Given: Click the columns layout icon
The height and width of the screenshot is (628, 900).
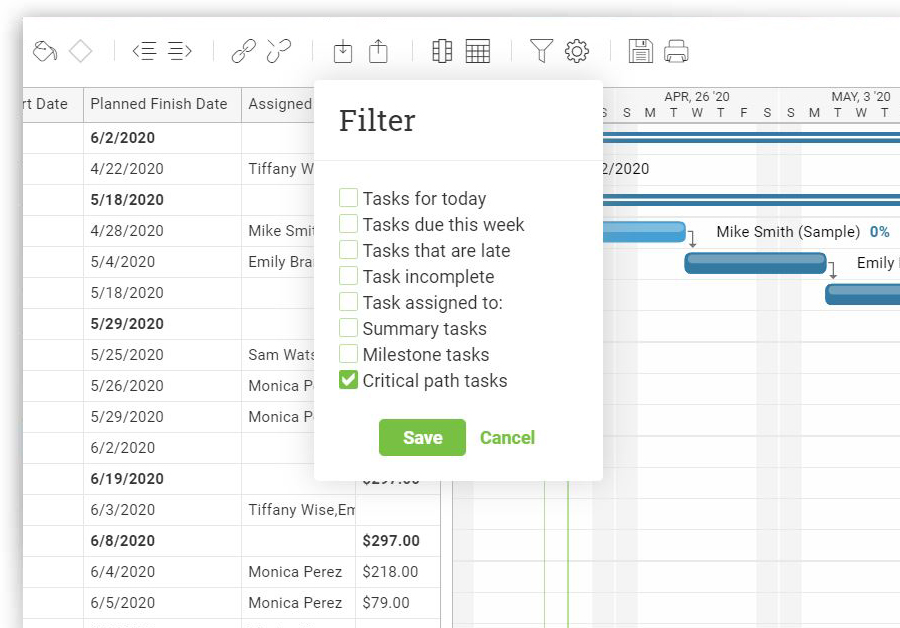Looking at the screenshot, I should (x=442, y=51).
